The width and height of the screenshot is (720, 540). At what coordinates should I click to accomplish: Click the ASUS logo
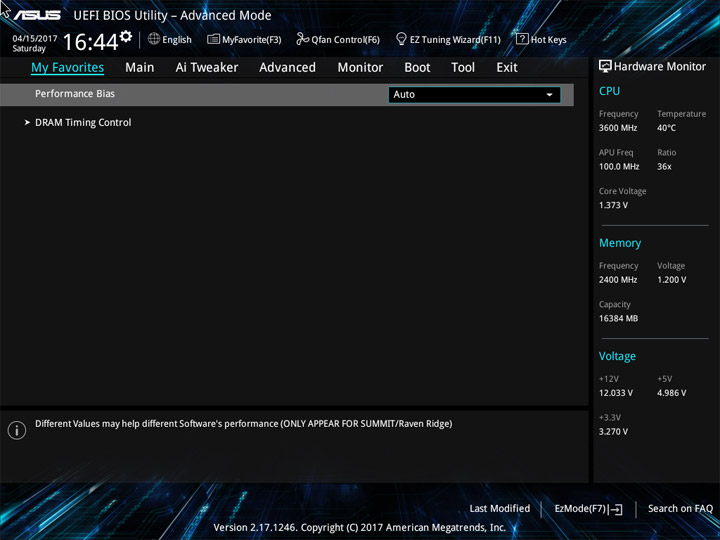(x=37, y=15)
